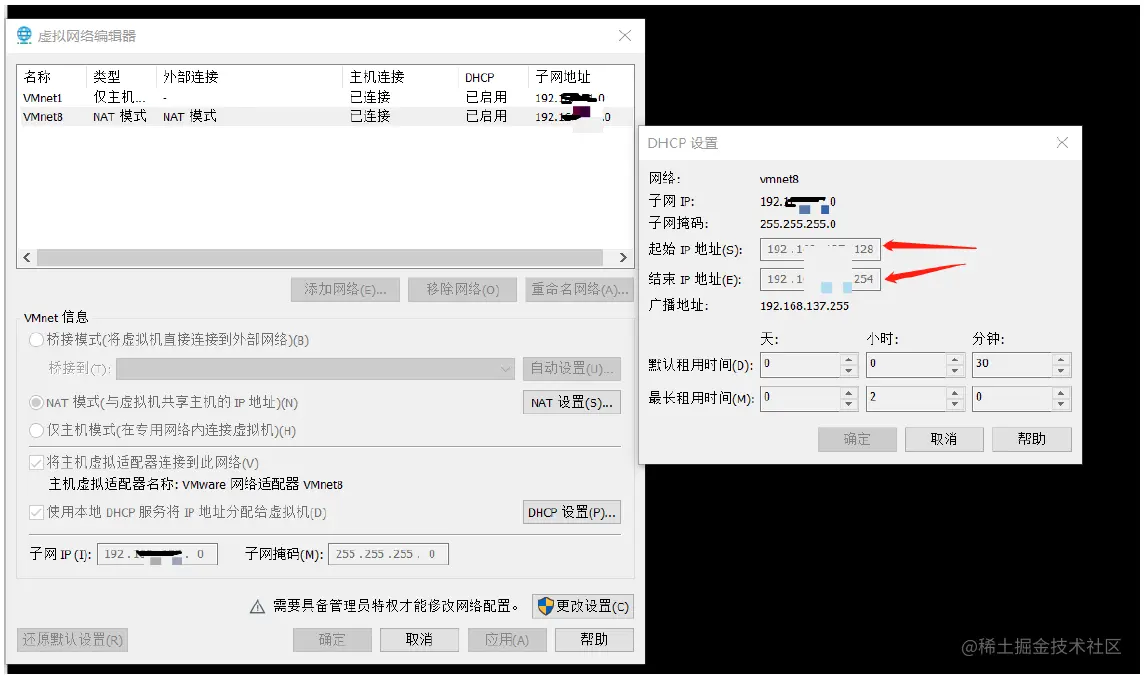Click the 子网 IP(I) input field
Image resolution: width=1144 pixels, height=679 pixels.
(x=157, y=554)
